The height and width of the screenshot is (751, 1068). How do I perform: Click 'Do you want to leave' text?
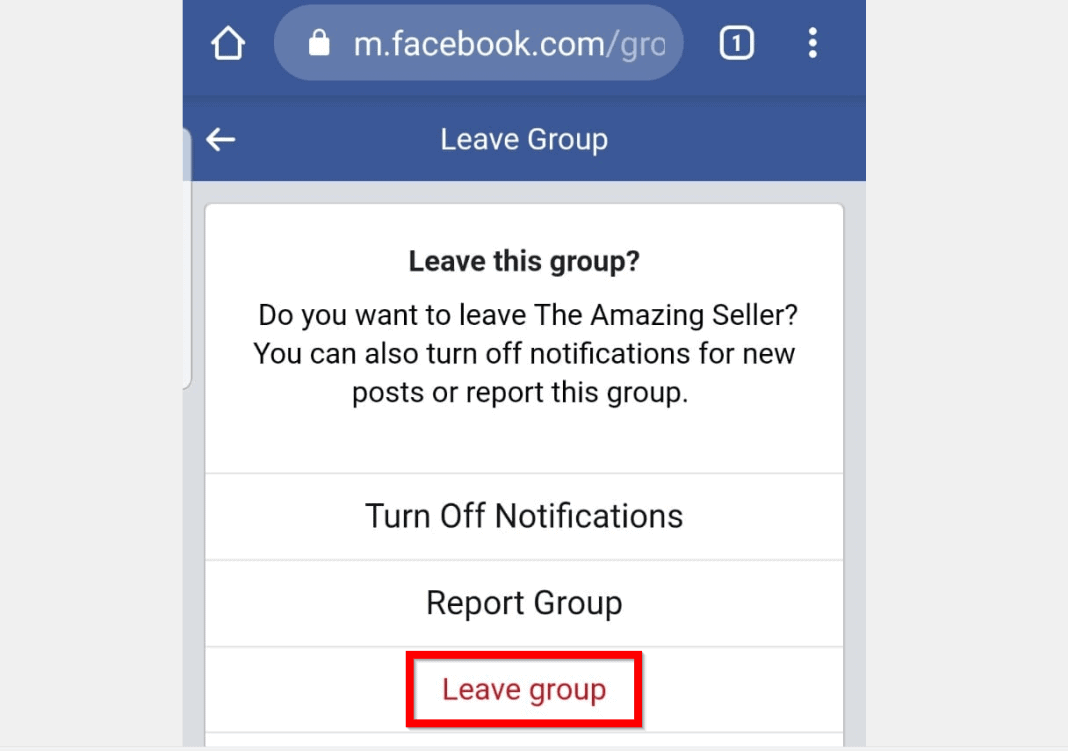click(x=392, y=315)
